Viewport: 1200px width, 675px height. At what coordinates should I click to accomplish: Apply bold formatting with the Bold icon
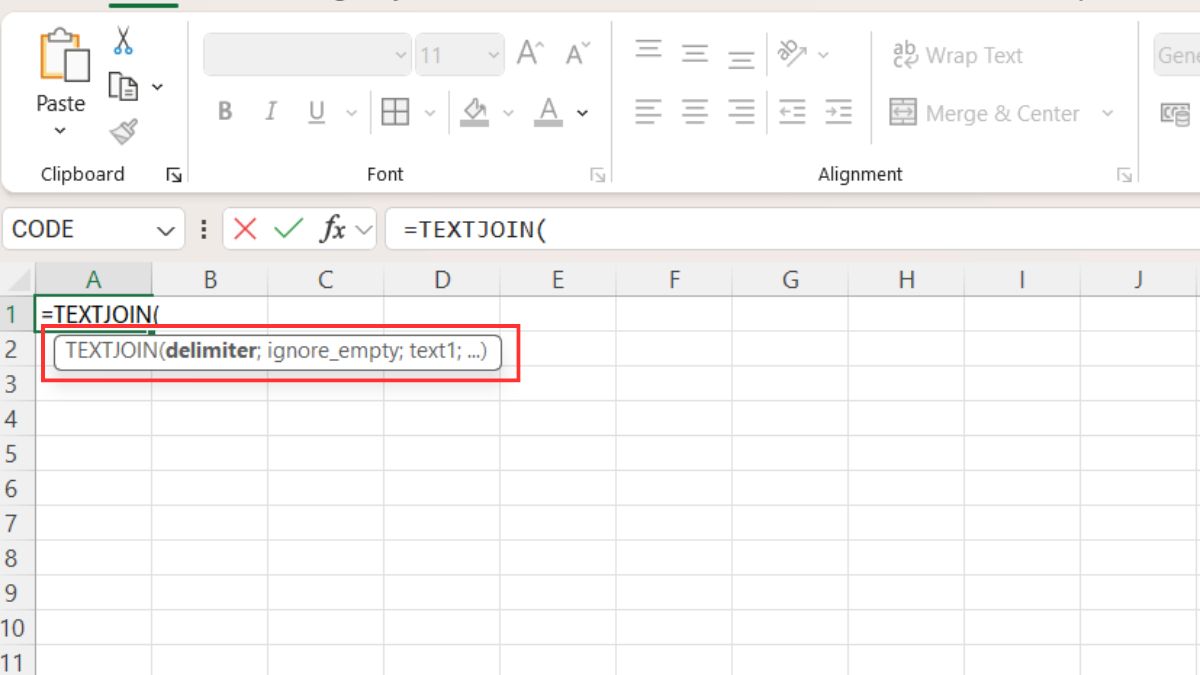(224, 112)
